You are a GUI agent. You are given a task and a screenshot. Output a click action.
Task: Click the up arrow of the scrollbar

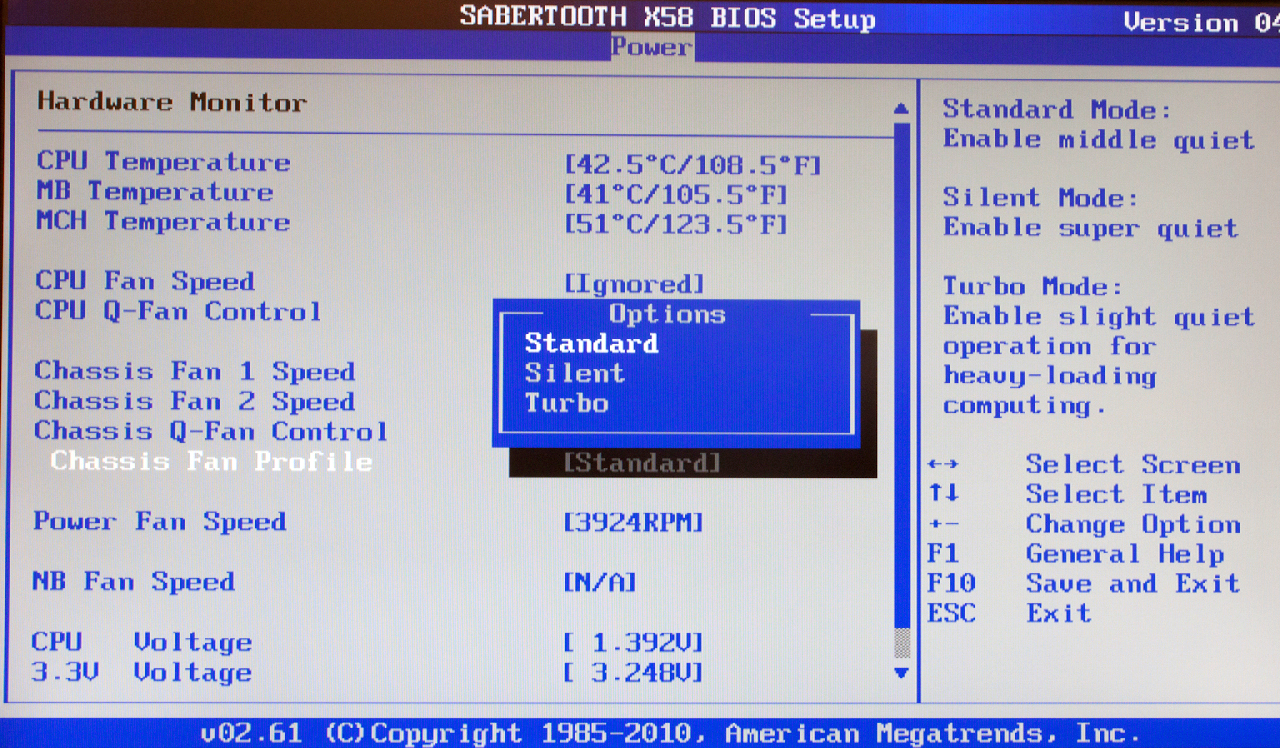(x=901, y=108)
